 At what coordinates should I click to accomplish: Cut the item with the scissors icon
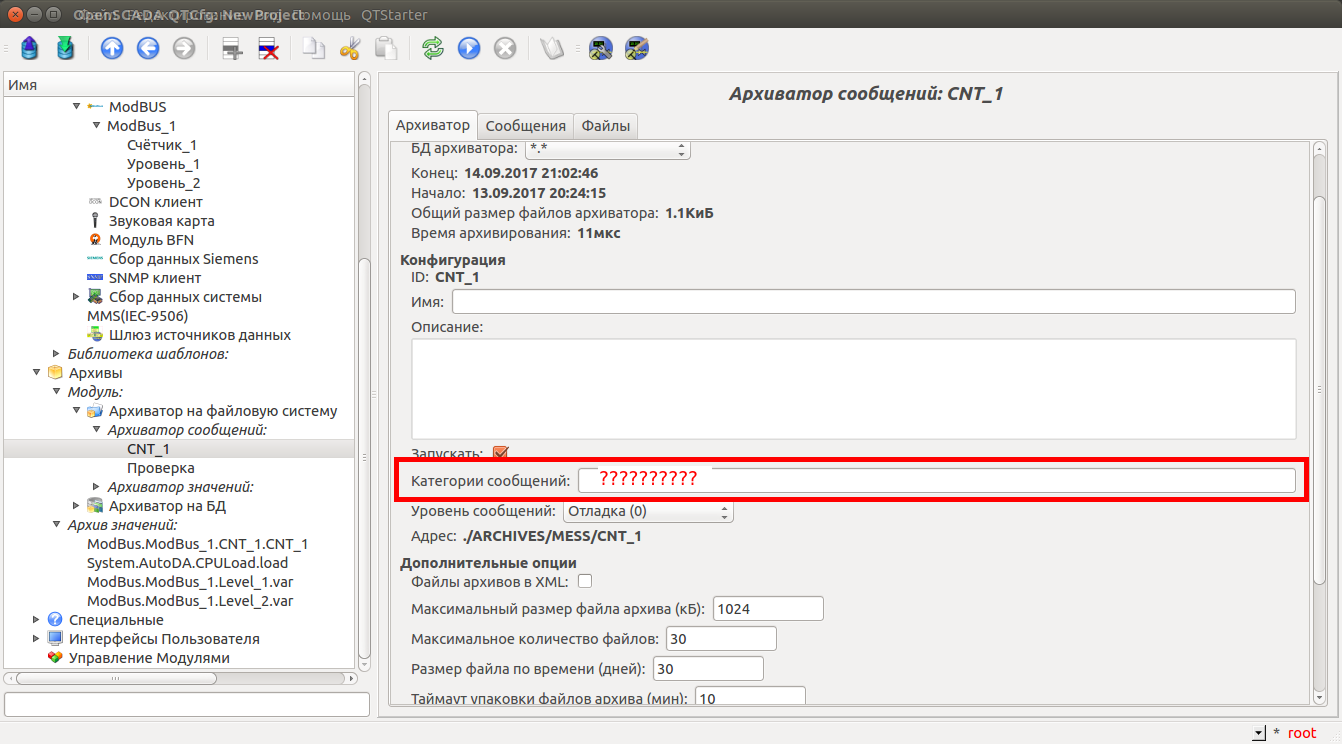tap(350, 48)
